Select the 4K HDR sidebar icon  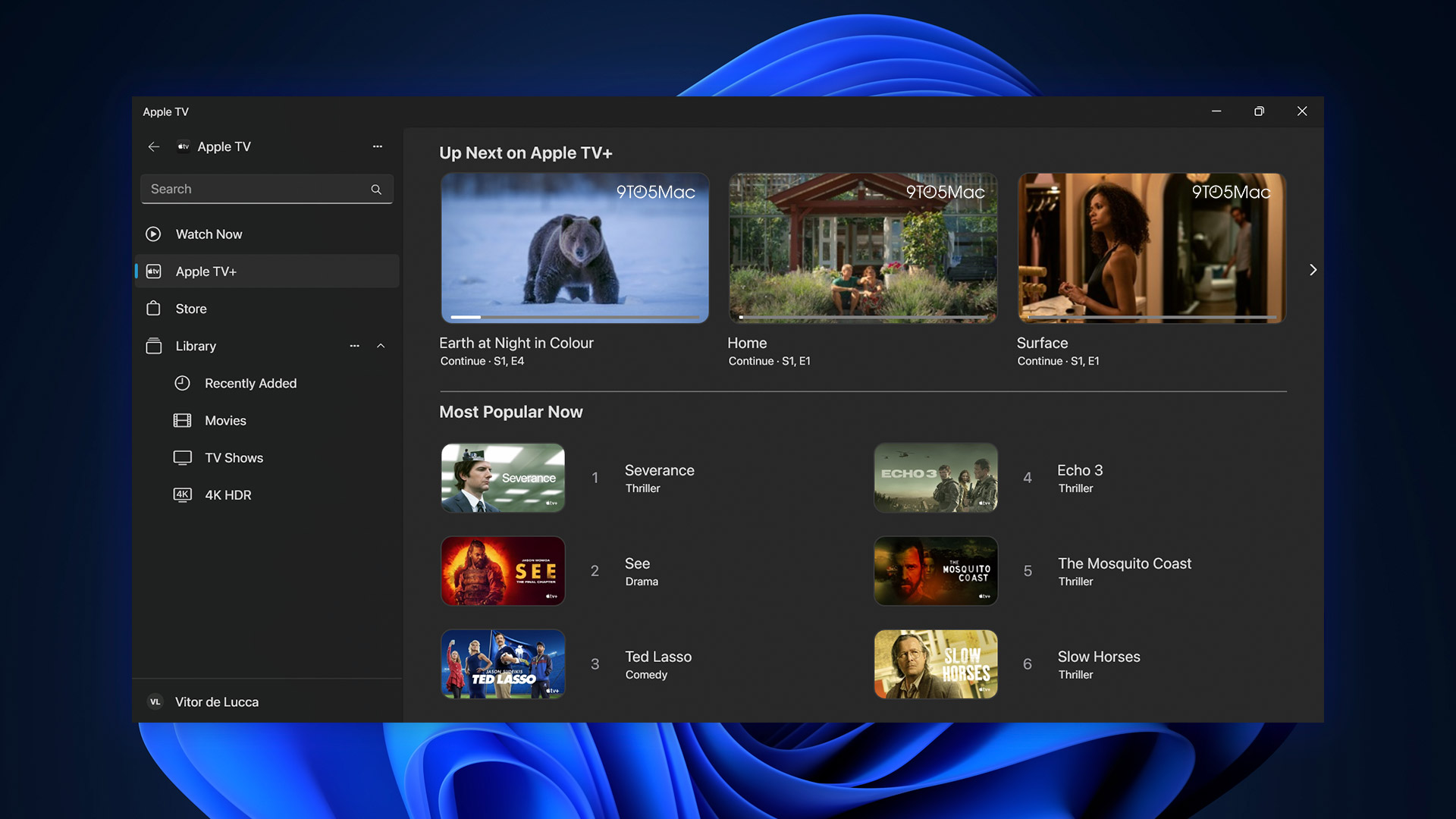coord(181,495)
